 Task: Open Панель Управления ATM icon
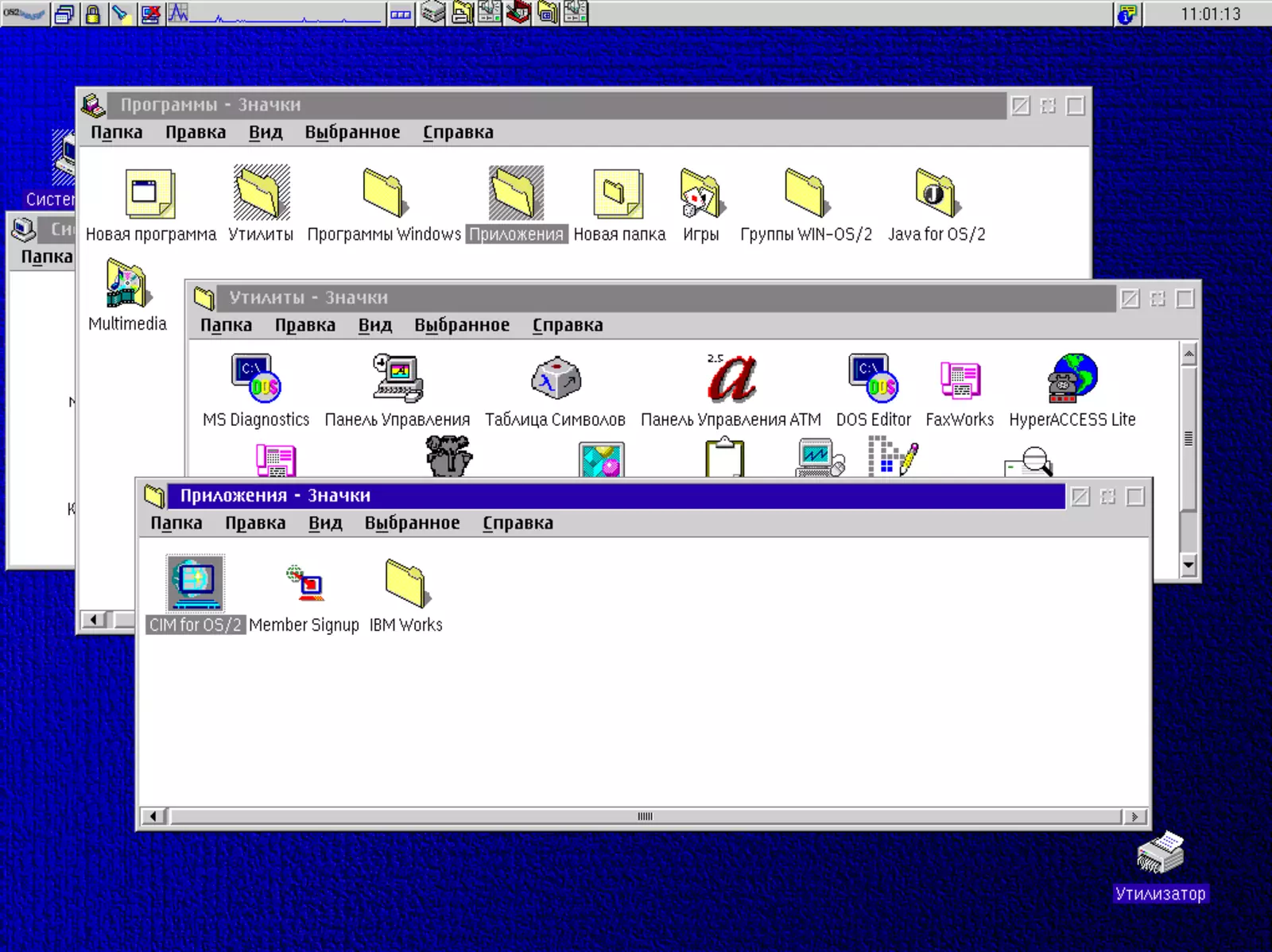tap(731, 379)
